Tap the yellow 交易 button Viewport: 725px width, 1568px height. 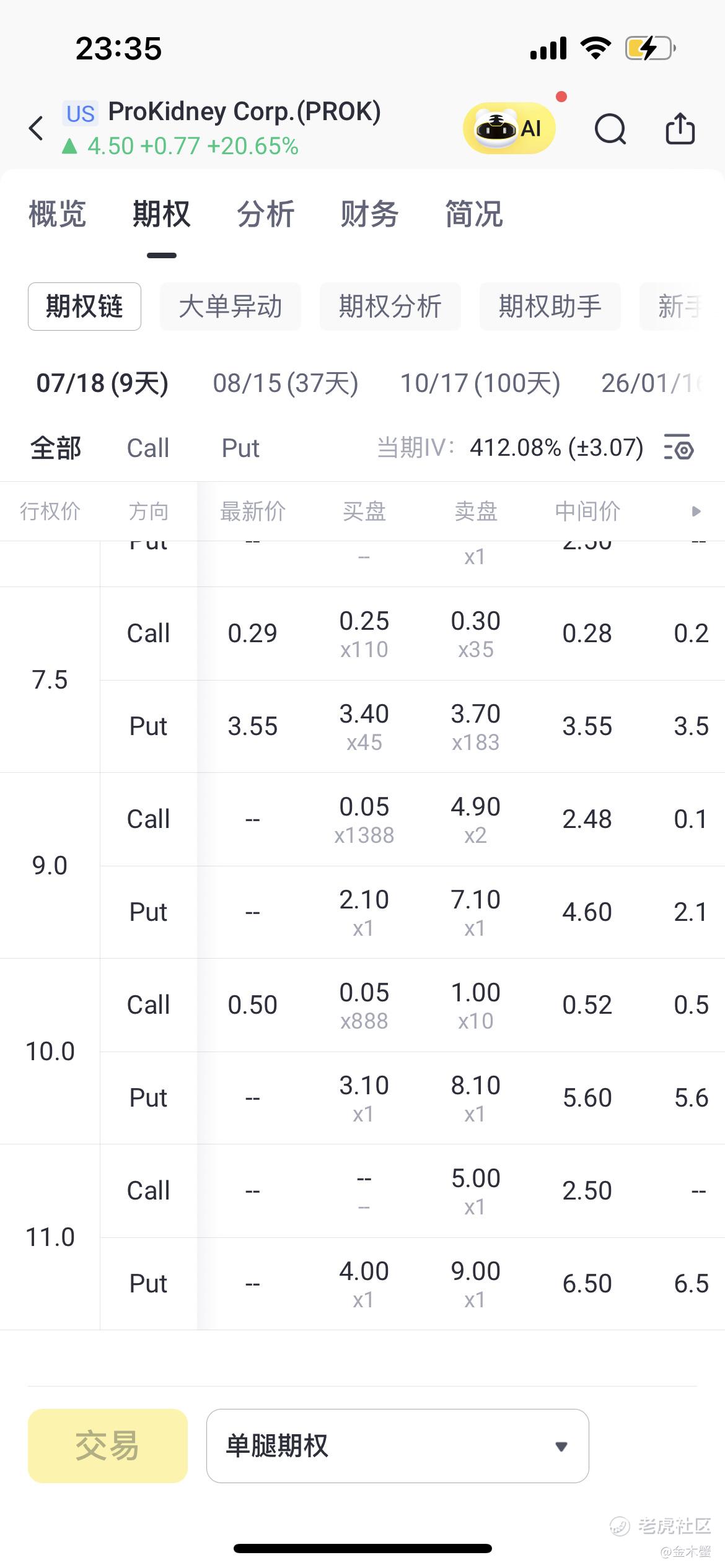[x=108, y=1445]
